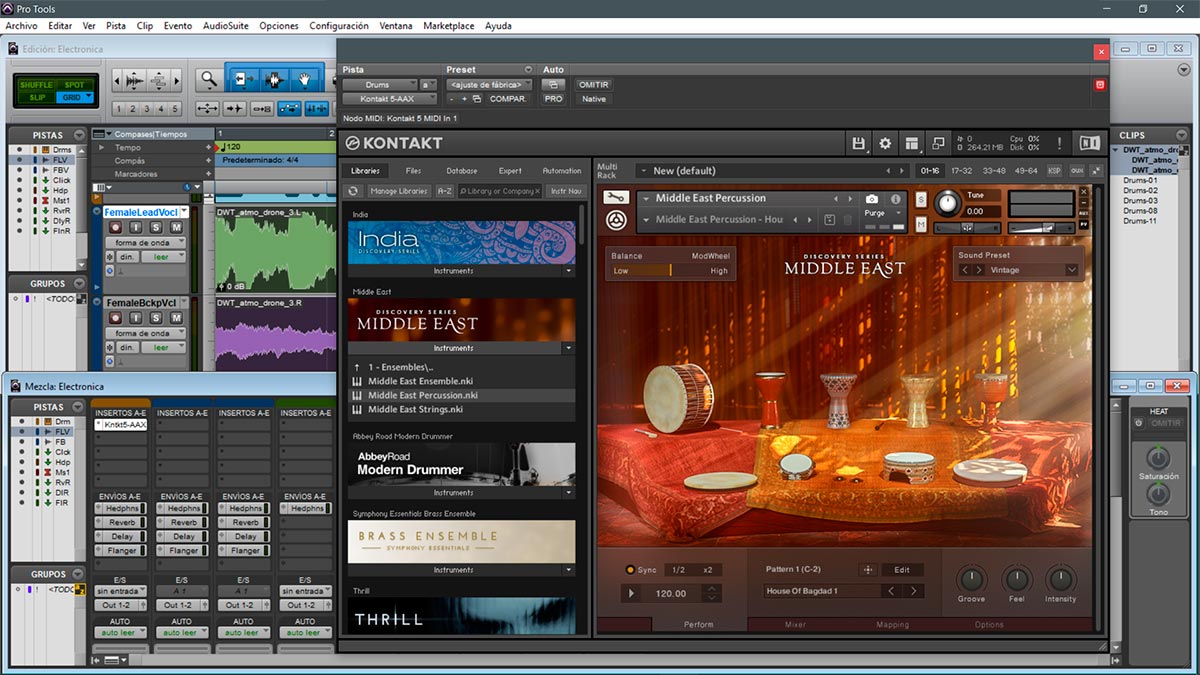The width and height of the screenshot is (1200, 675).
Task: Click the x2 tempo button
Action: (708, 570)
